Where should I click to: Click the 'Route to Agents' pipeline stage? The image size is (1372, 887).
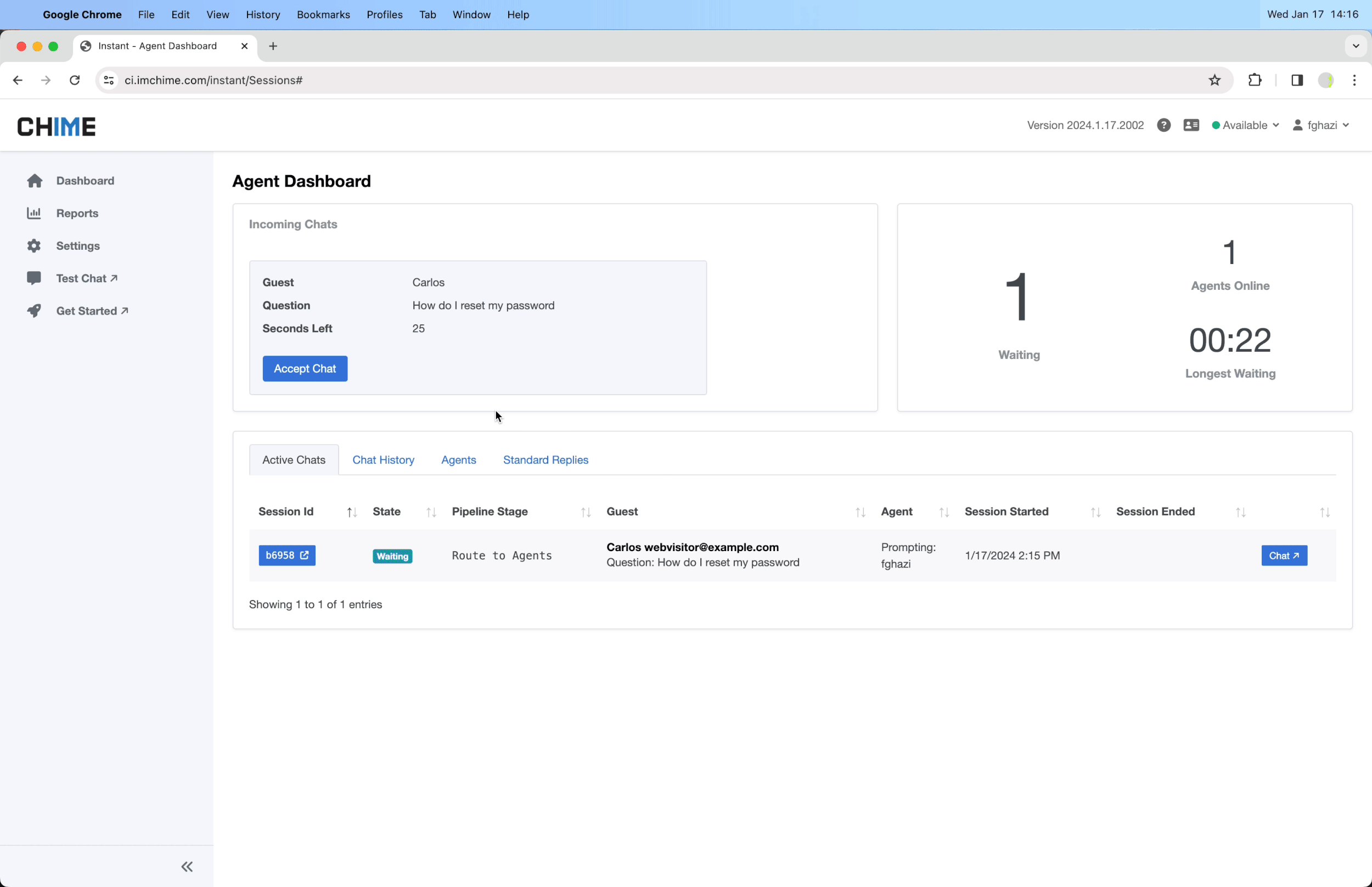tap(502, 555)
